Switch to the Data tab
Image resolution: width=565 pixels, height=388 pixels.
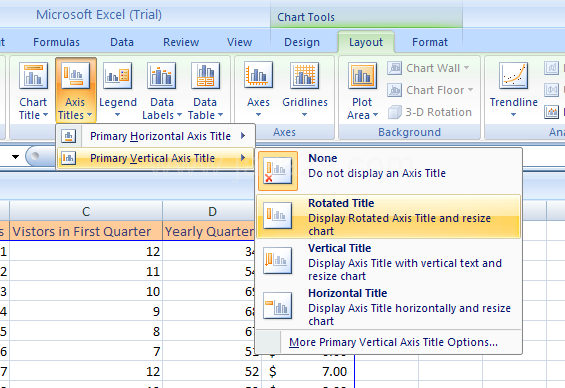click(x=122, y=42)
